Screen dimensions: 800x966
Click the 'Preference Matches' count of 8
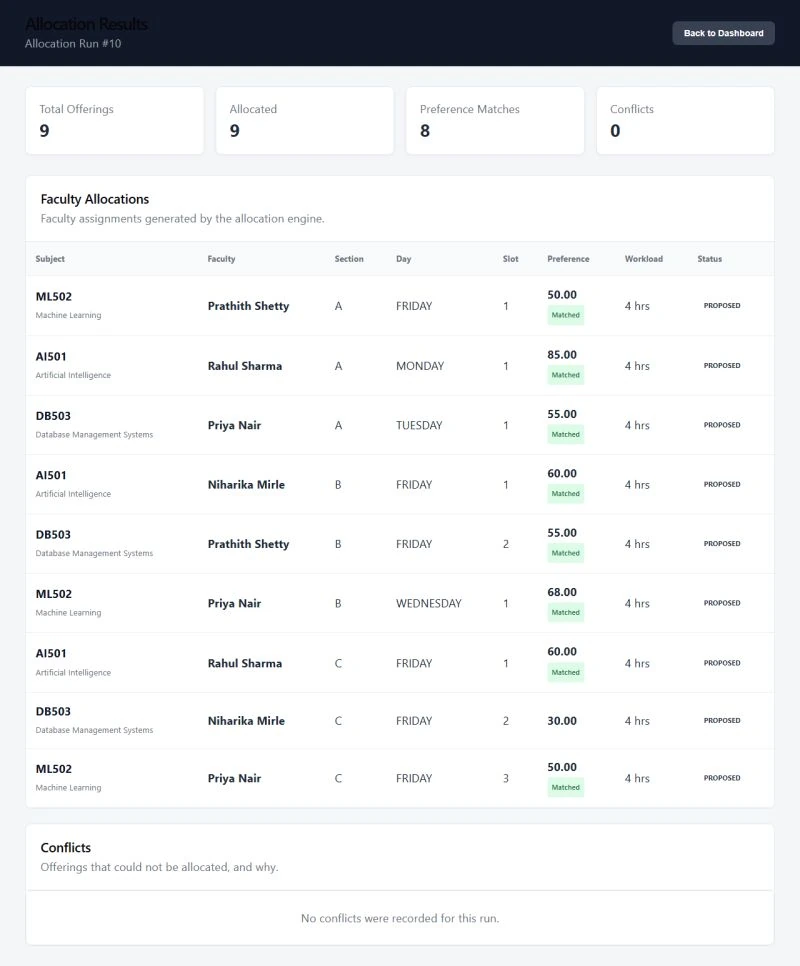coord(425,131)
